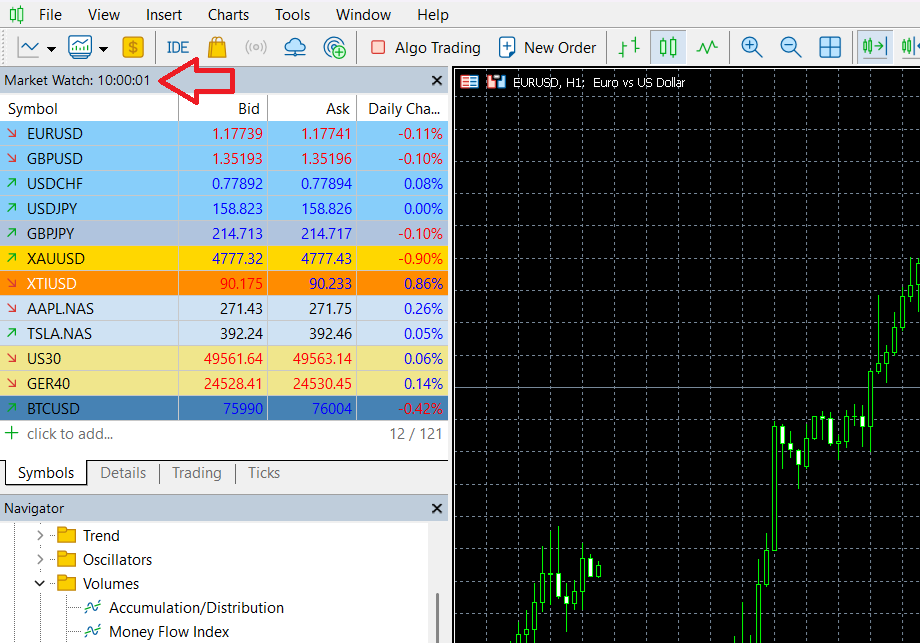920x643 pixels.
Task: Click the green radar plus icon
Action: tap(334, 48)
